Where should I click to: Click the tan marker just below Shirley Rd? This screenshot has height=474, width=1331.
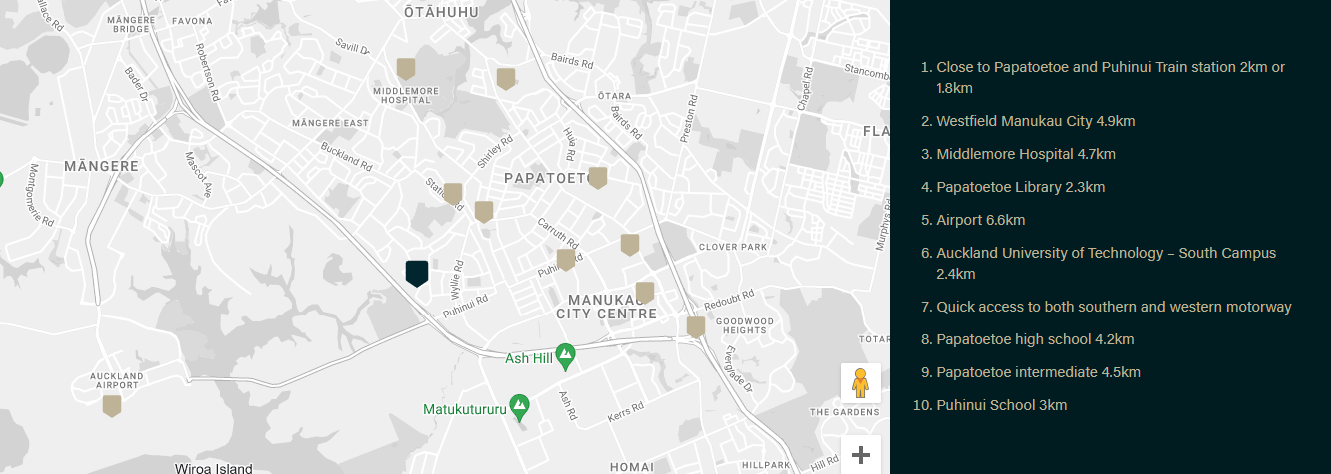484,211
